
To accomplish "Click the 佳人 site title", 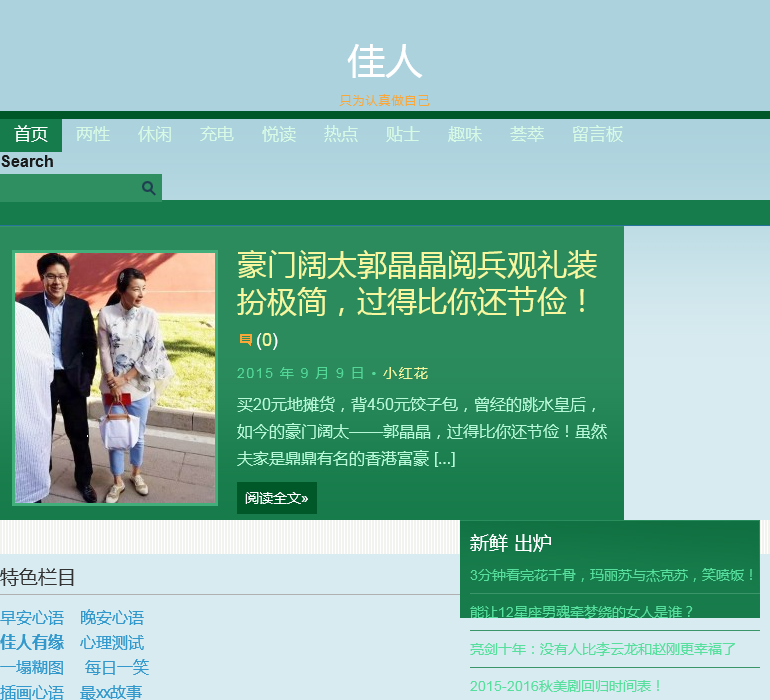I will (x=385, y=61).
